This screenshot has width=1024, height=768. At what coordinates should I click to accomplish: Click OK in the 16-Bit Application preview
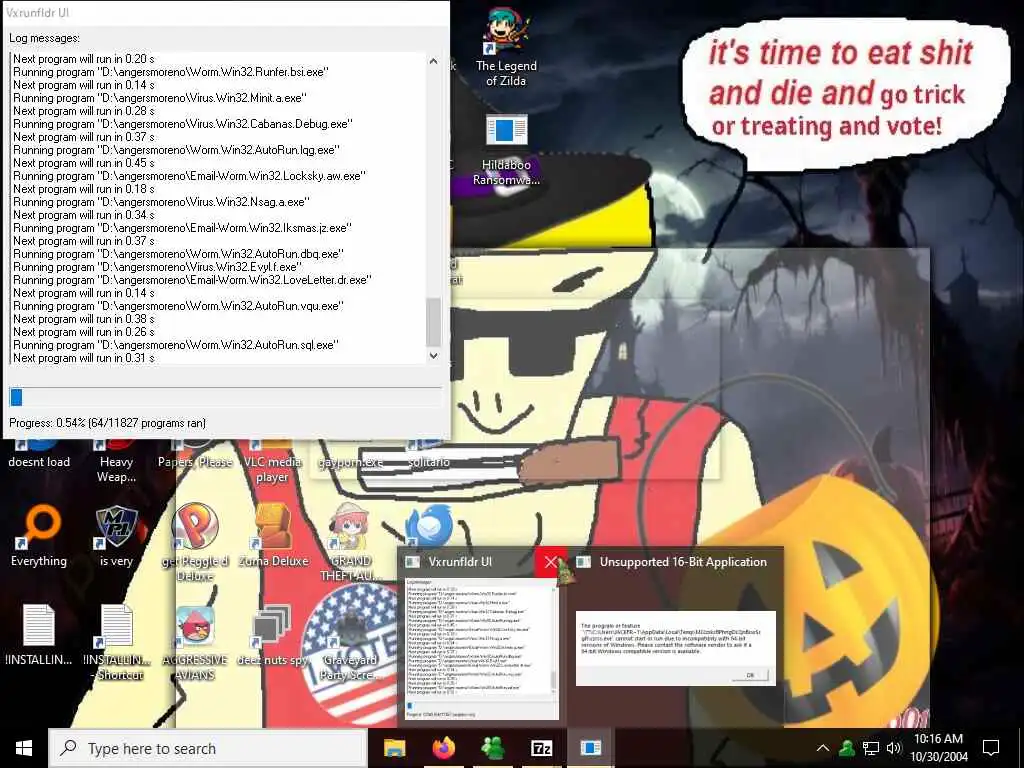[750, 675]
